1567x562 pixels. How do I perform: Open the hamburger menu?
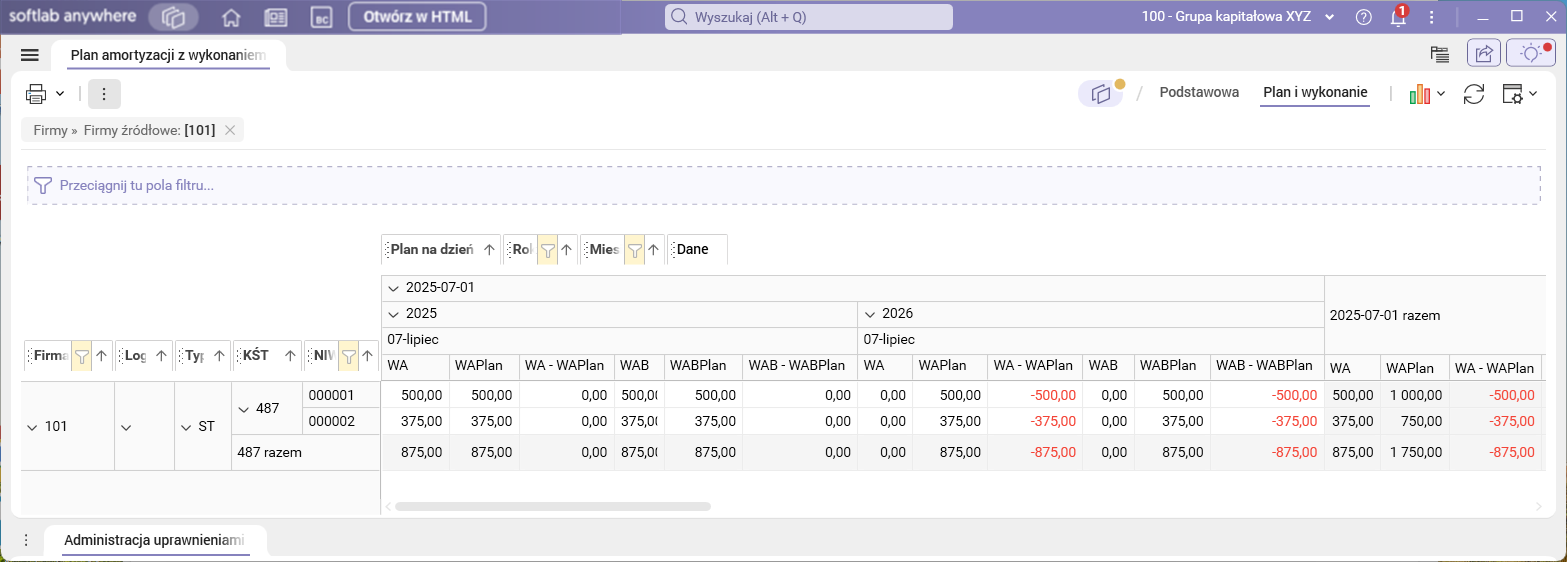point(30,55)
